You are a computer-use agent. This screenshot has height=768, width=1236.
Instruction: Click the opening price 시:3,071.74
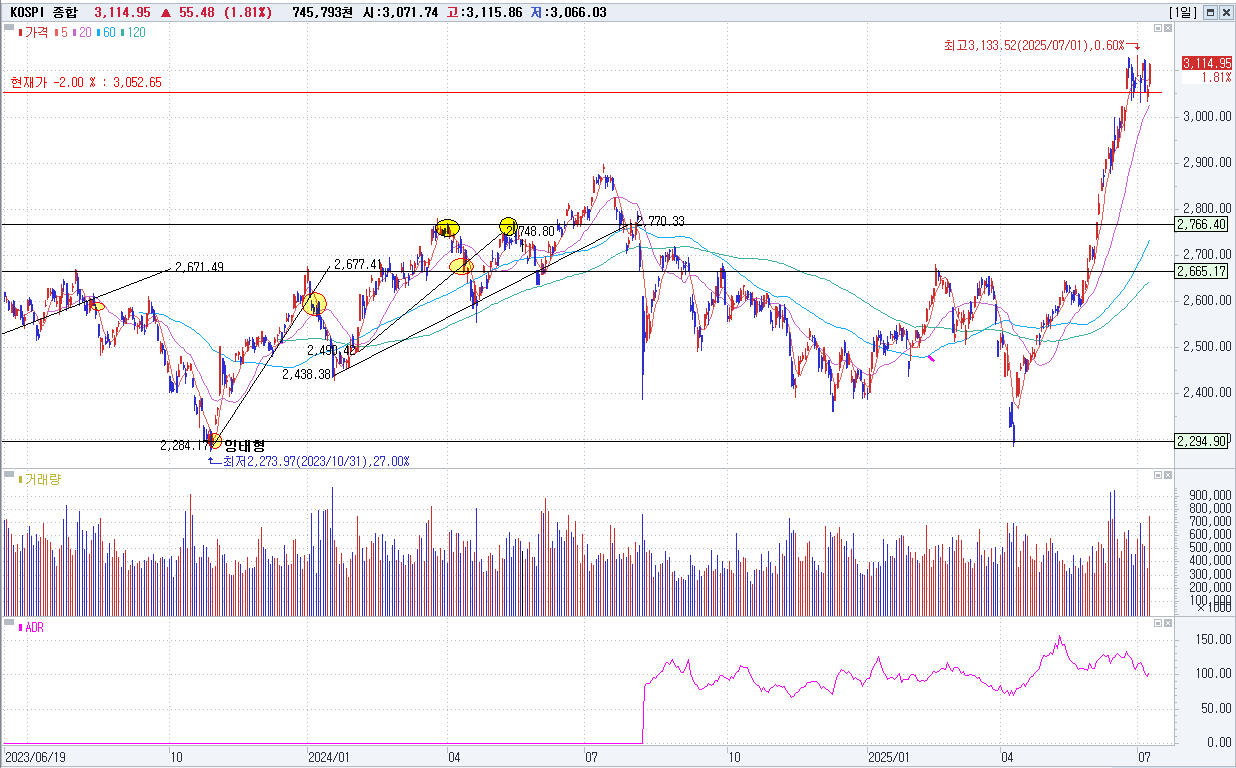coord(402,13)
